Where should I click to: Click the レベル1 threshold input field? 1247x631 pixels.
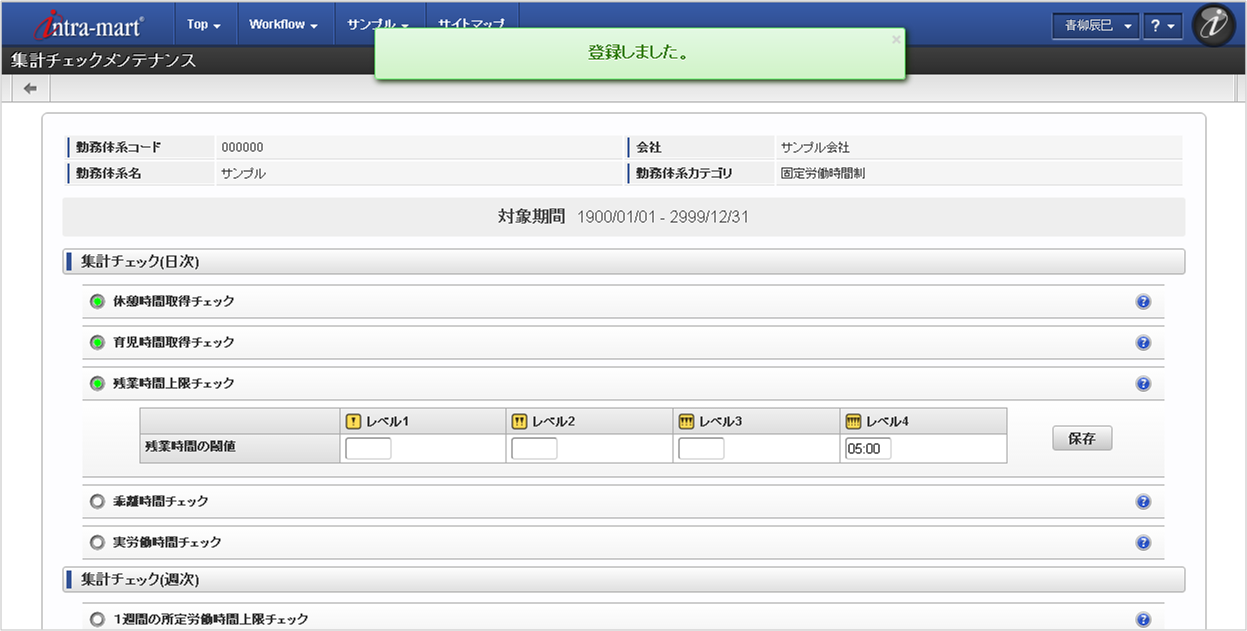point(368,449)
